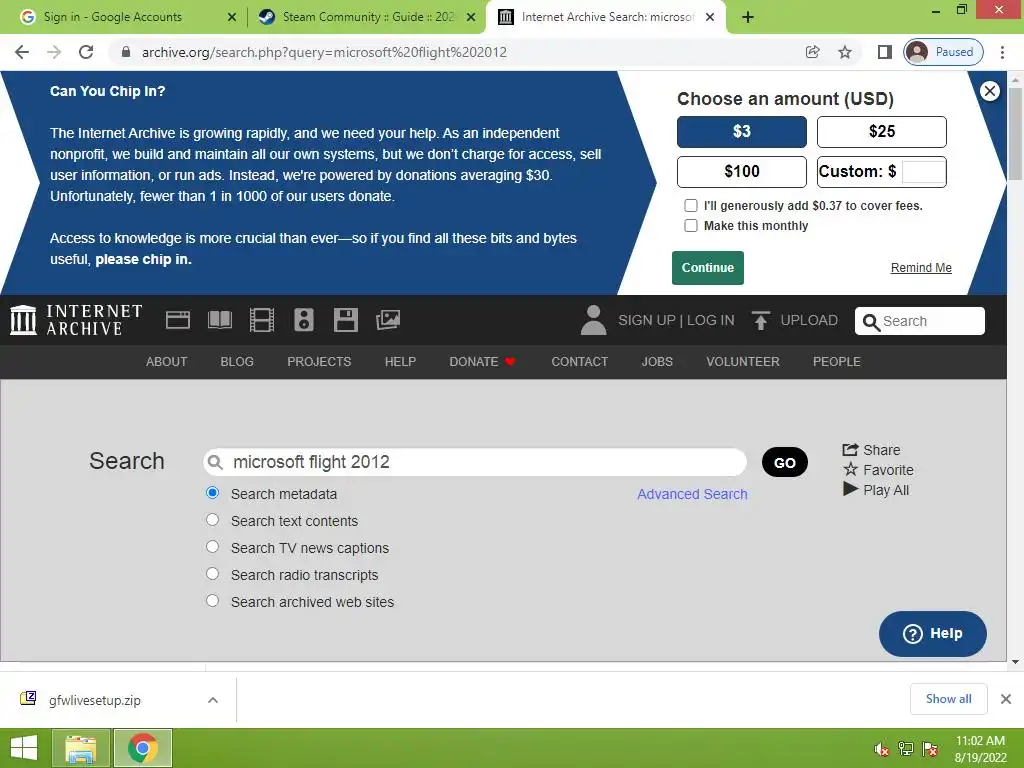The image size is (1024, 768).
Task: Open File Explorer from the taskbar
Action: [80, 748]
